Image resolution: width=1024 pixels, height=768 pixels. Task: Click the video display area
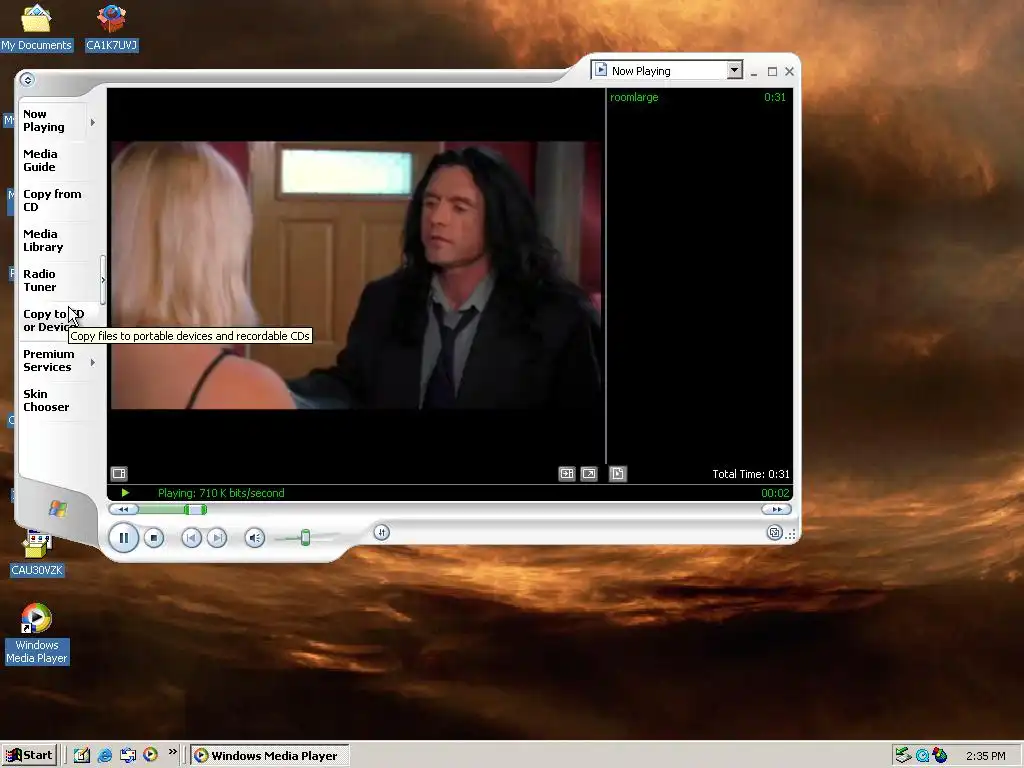pos(356,275)
